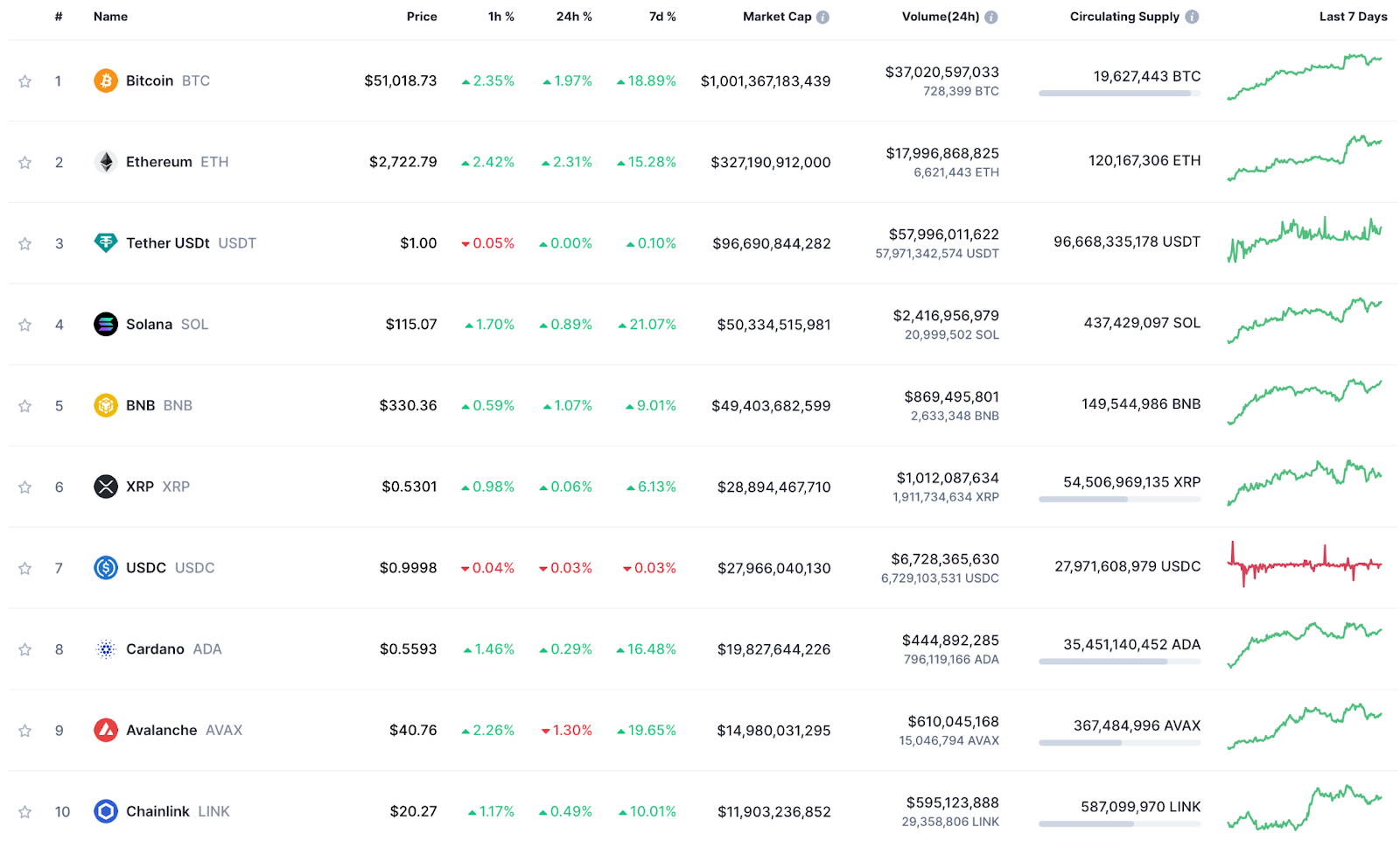This screenshot has width=1400, height=841.
Task: Open USDC's red 7-day sparkline chart
Action: 1305,564
